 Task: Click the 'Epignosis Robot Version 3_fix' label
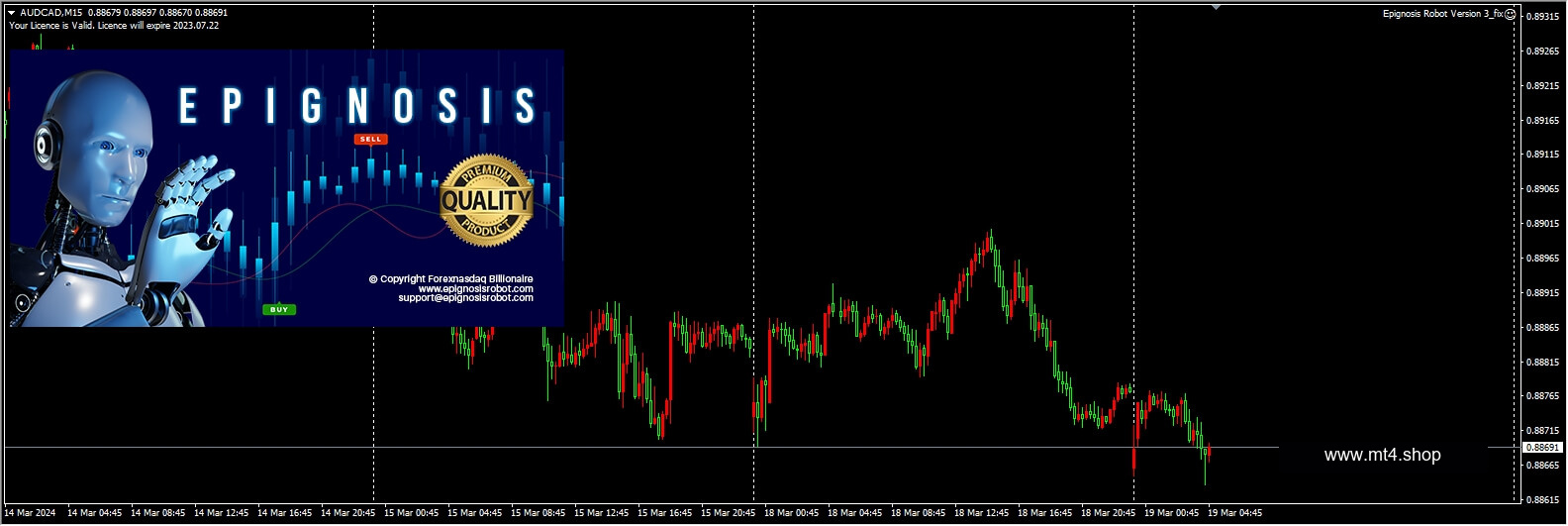click(x=1442, y=14)
